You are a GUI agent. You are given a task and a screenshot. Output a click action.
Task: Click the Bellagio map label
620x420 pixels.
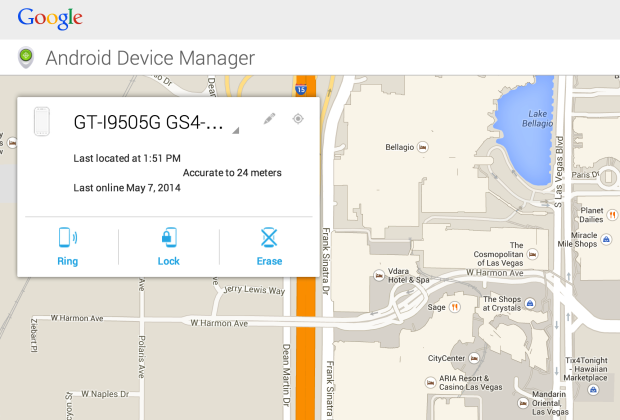[399, 147]
